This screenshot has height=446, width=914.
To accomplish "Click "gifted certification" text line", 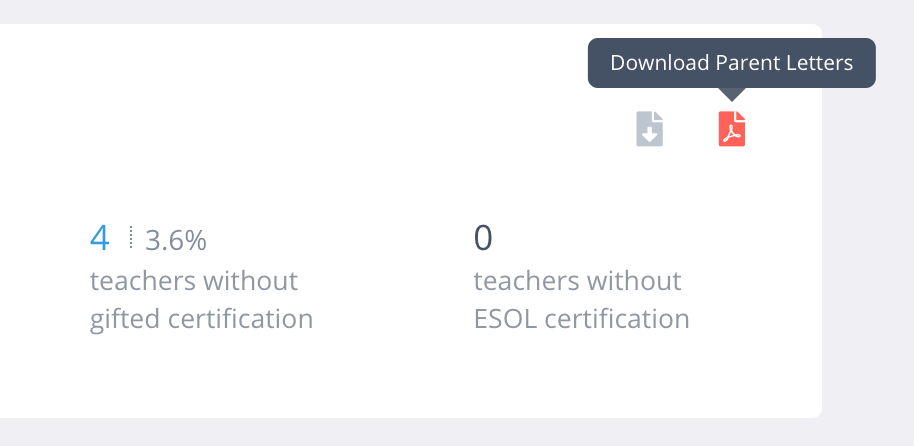I will coord(201,320).
